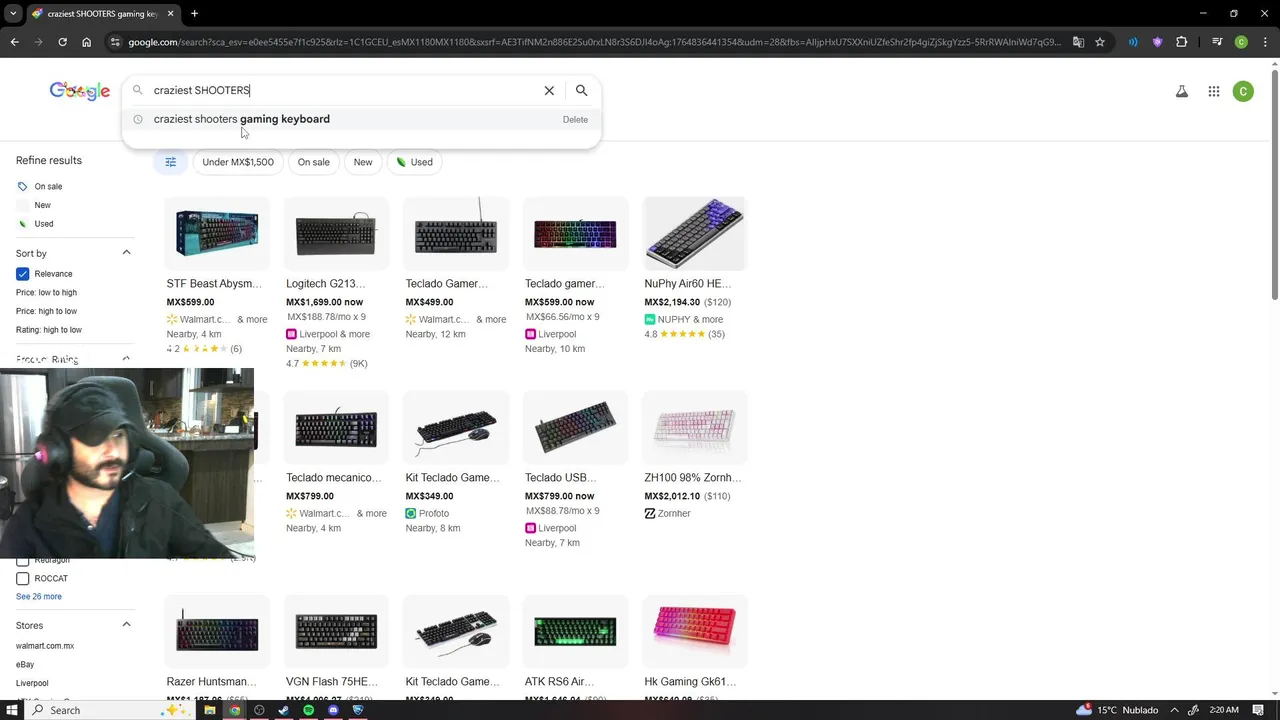1280x720 pixels.
Task: Go to the browser home page icon
Action: [x=86, y=42]
